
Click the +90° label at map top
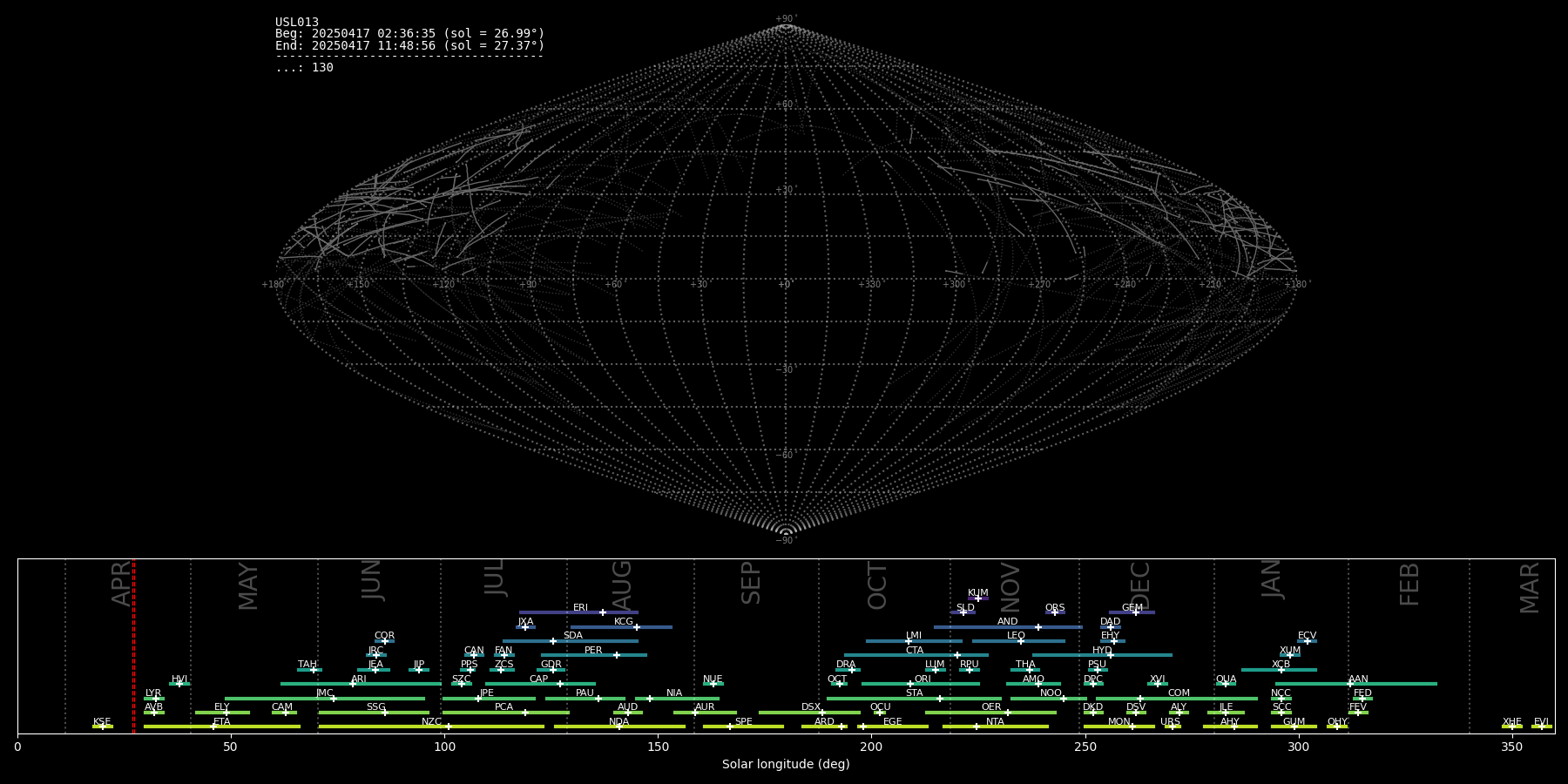tap(786, 19)
